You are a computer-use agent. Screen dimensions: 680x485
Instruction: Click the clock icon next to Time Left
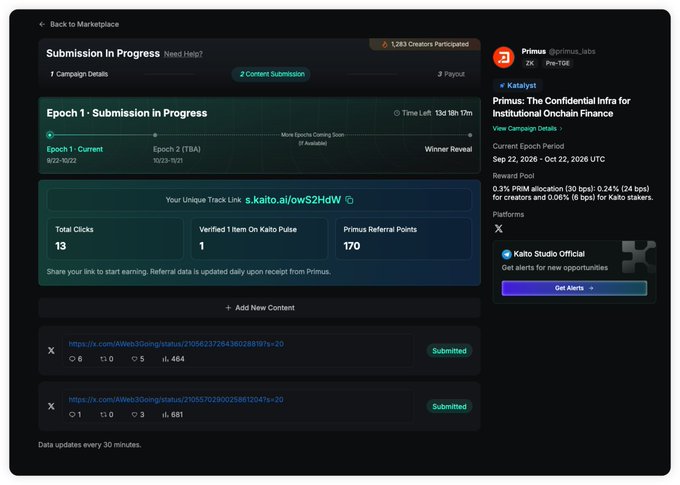point(396,113)
